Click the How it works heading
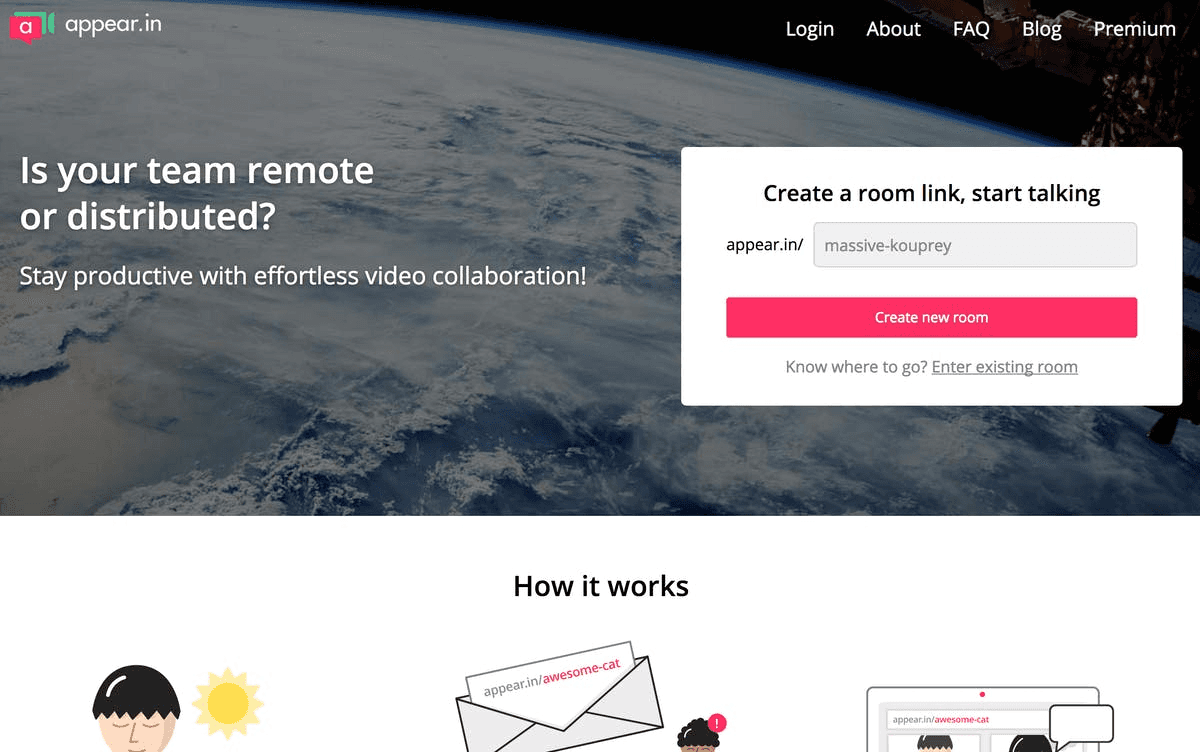This screenshot has height=752, width=1200. click(601, 585)
